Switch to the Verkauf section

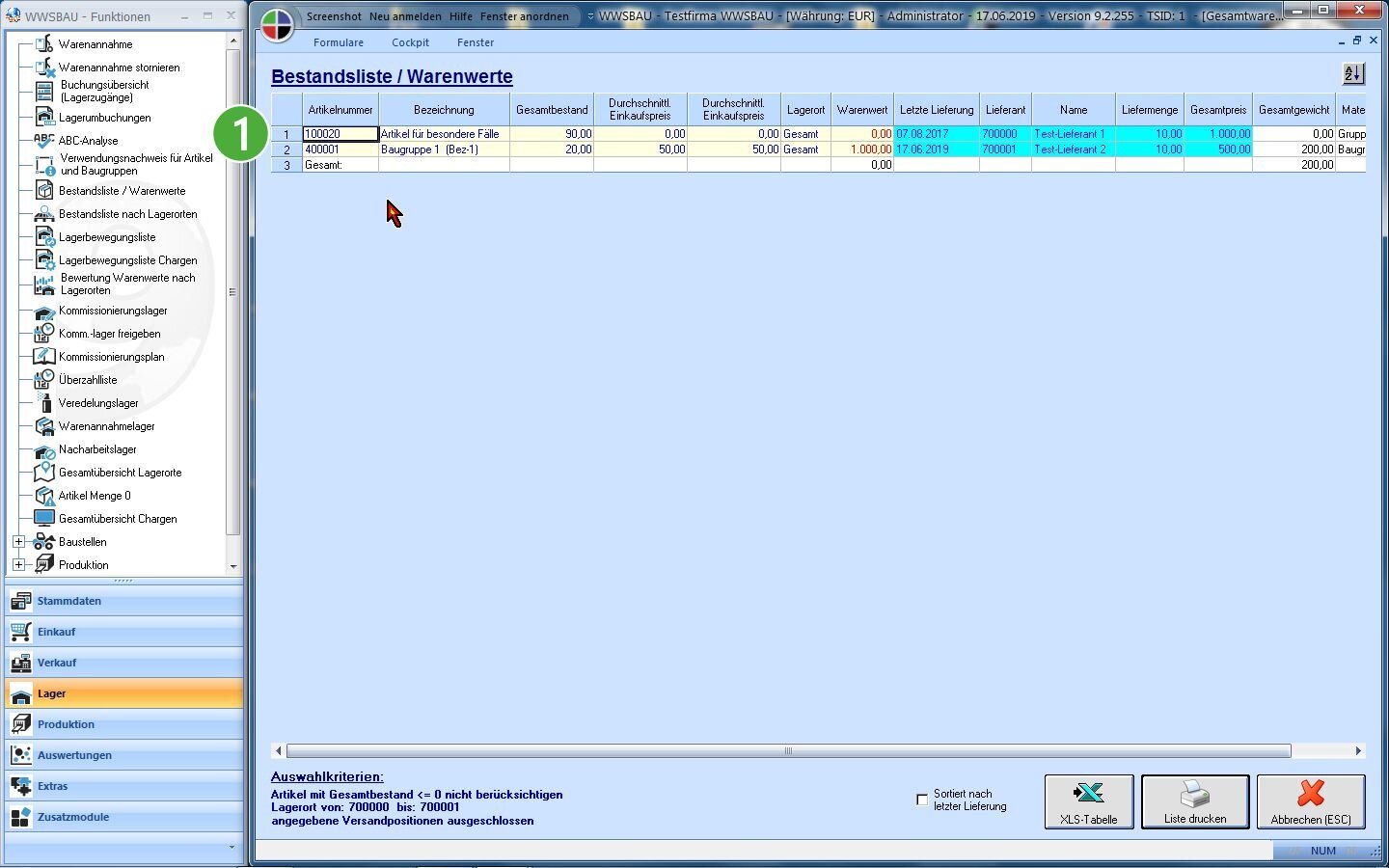coord(124,663)
